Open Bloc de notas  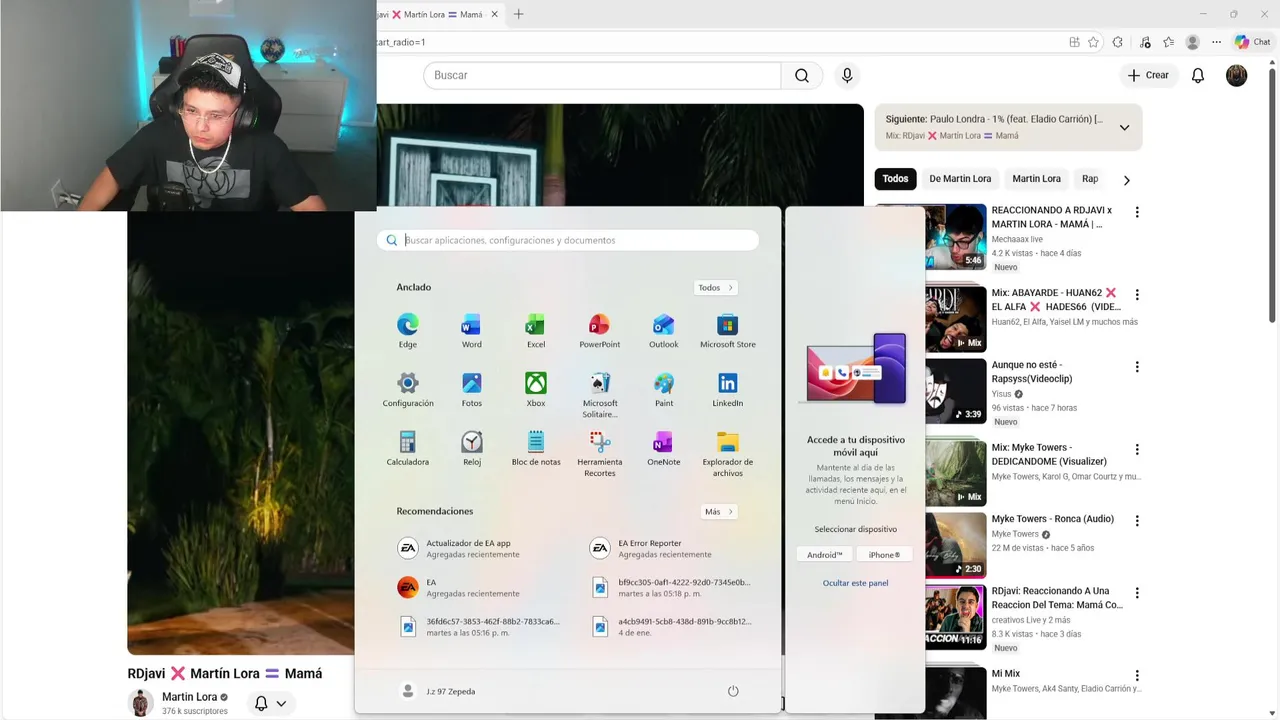[536, 449]
